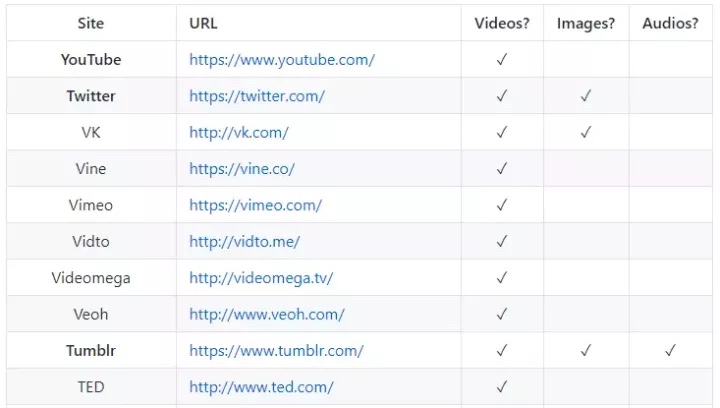Open the ted.com link

261,387
